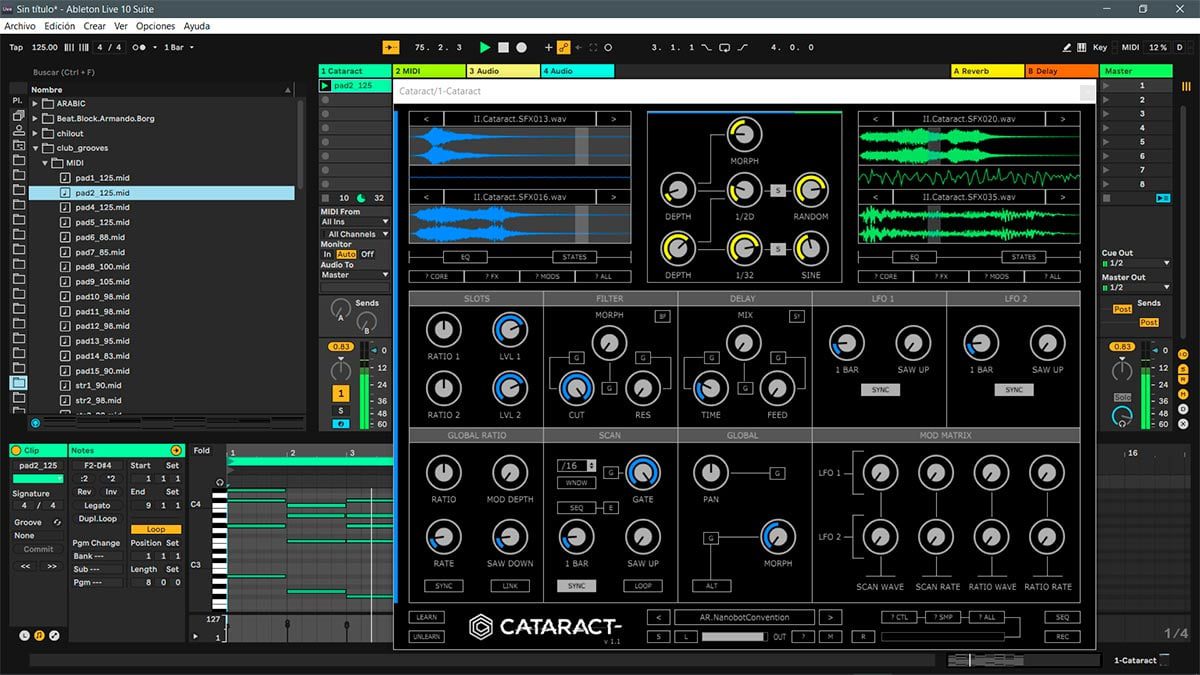Expand the chilout folder

click(x=35, y=133)
